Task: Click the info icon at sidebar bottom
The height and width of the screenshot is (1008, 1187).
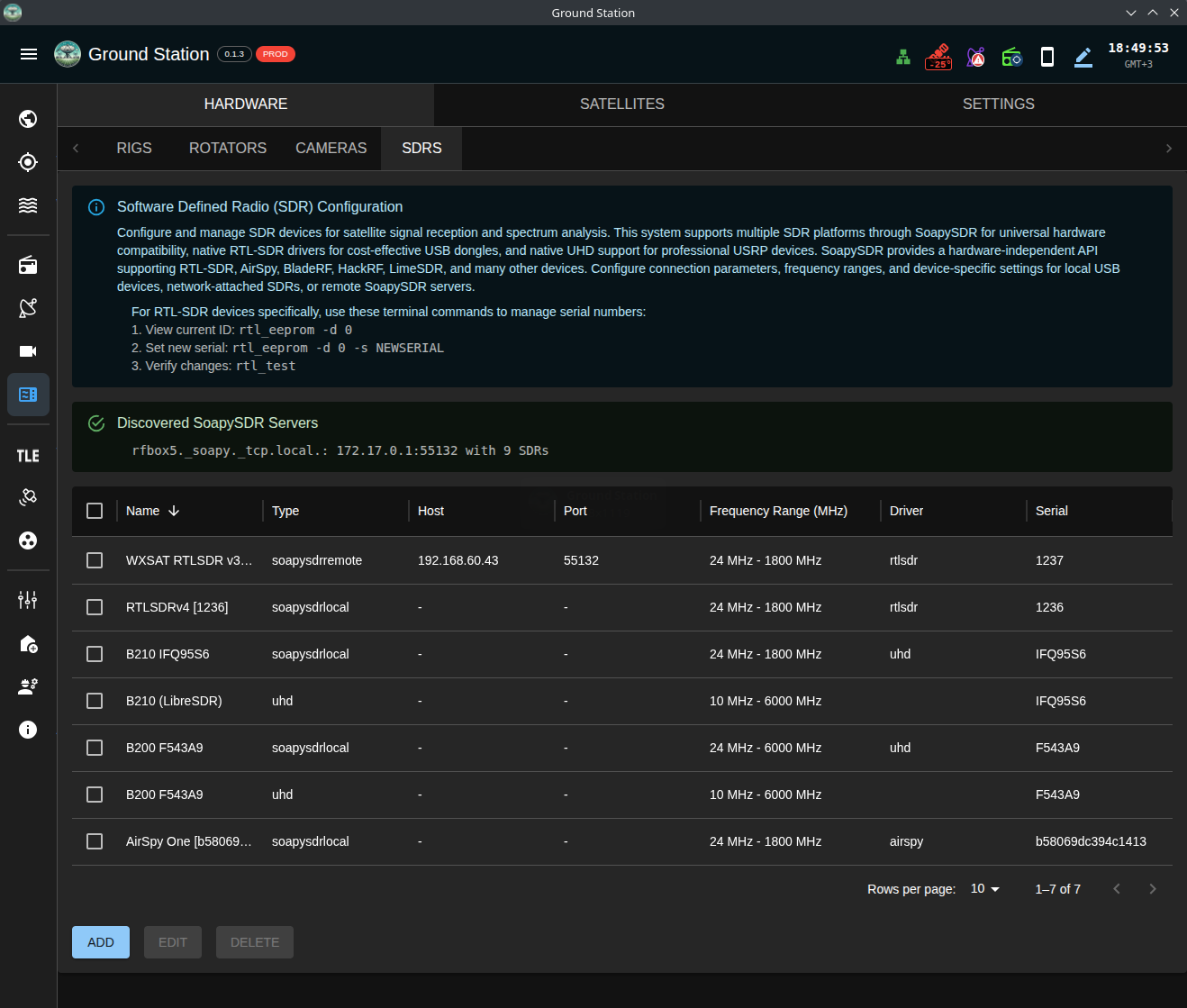Action: [x=28, y=730]
